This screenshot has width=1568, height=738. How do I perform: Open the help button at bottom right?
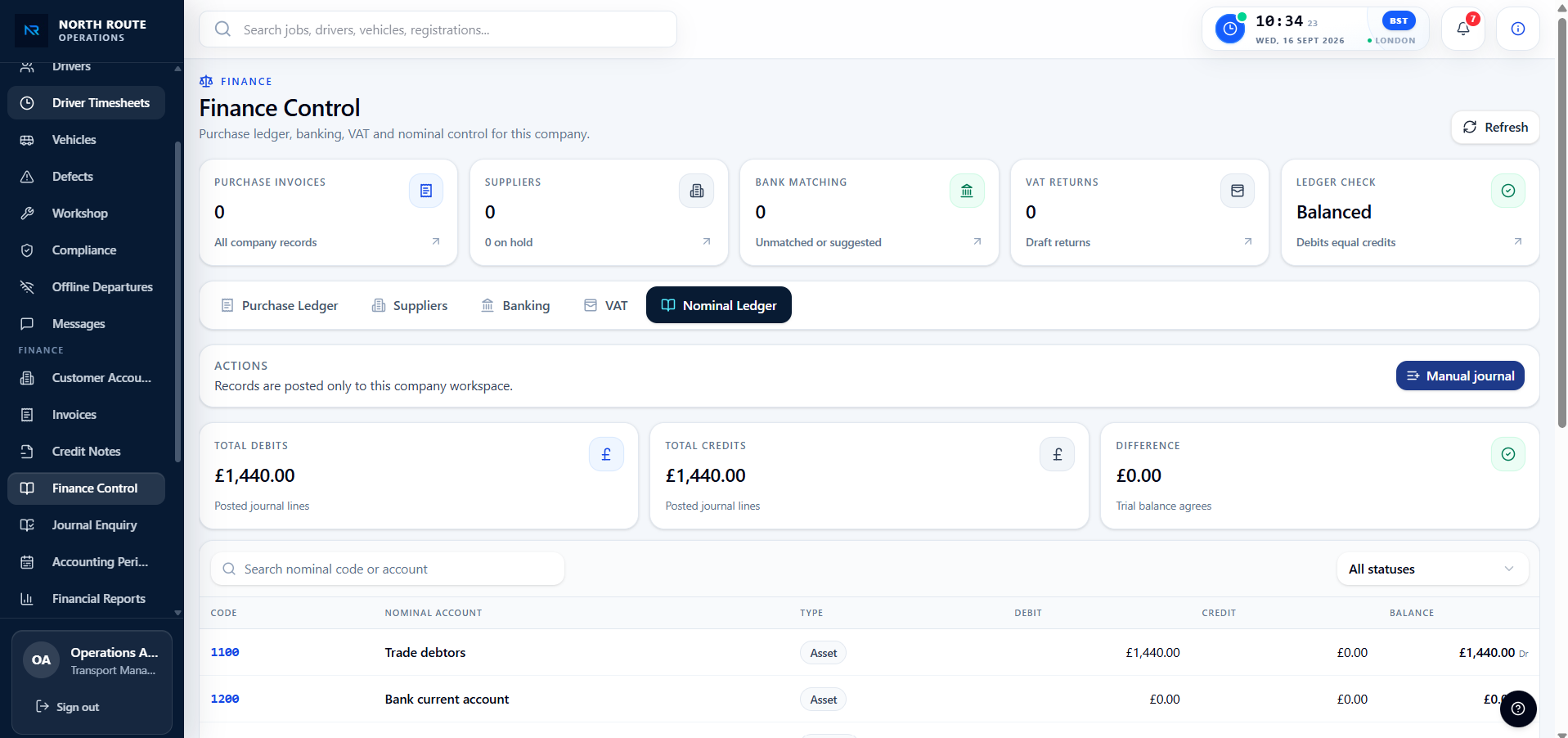click(1518, 709)
